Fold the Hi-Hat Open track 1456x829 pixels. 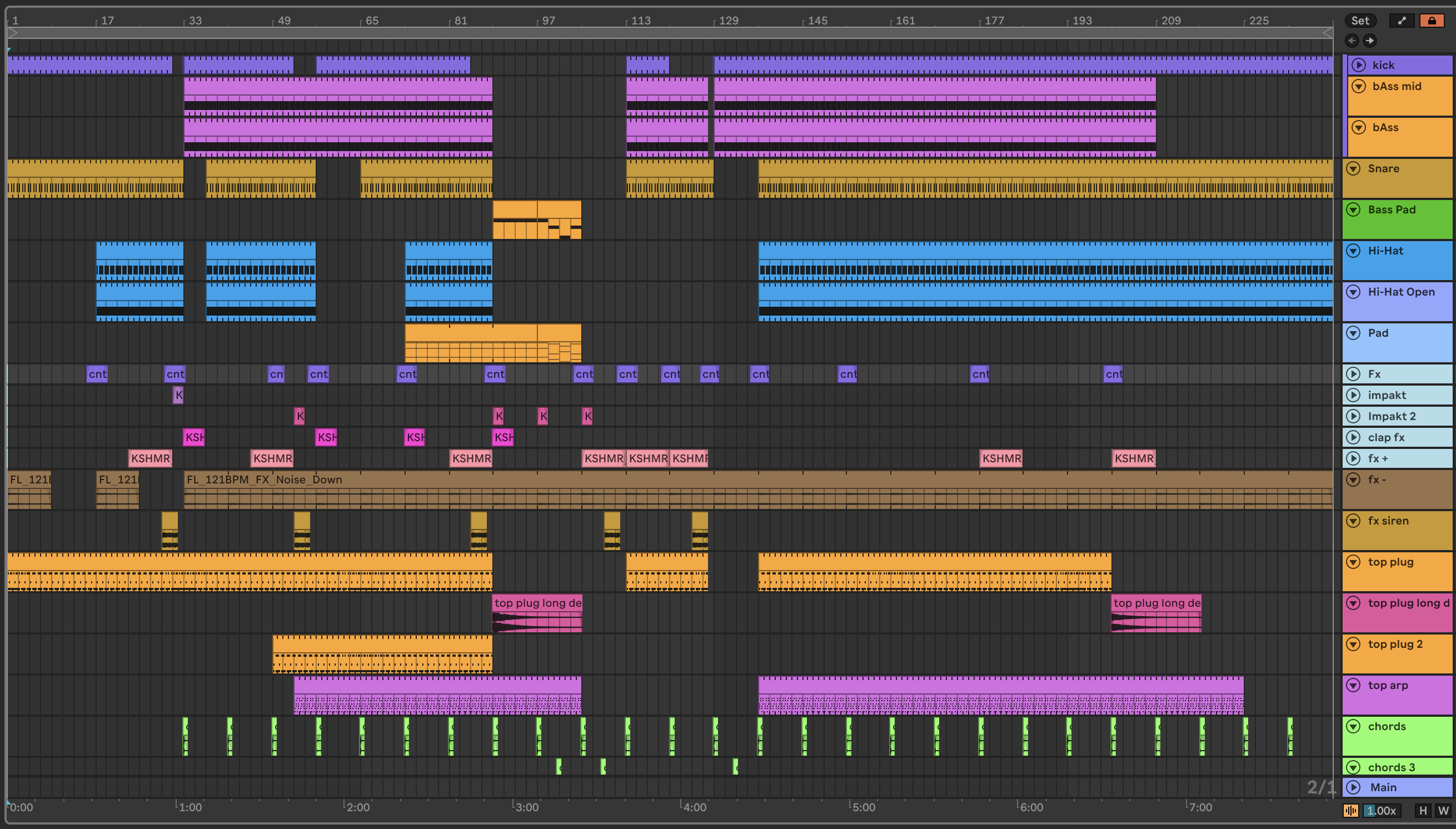[1354, 292]
